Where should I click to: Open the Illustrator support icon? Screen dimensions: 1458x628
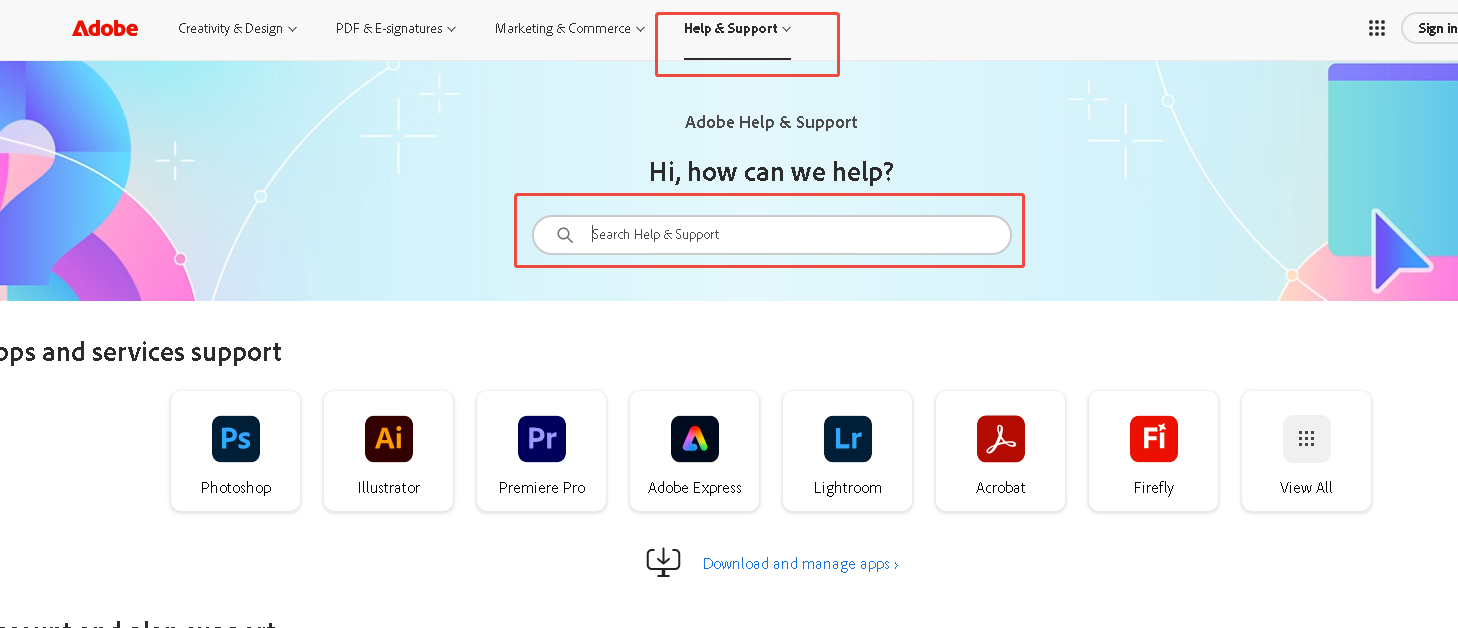[389, 439]
